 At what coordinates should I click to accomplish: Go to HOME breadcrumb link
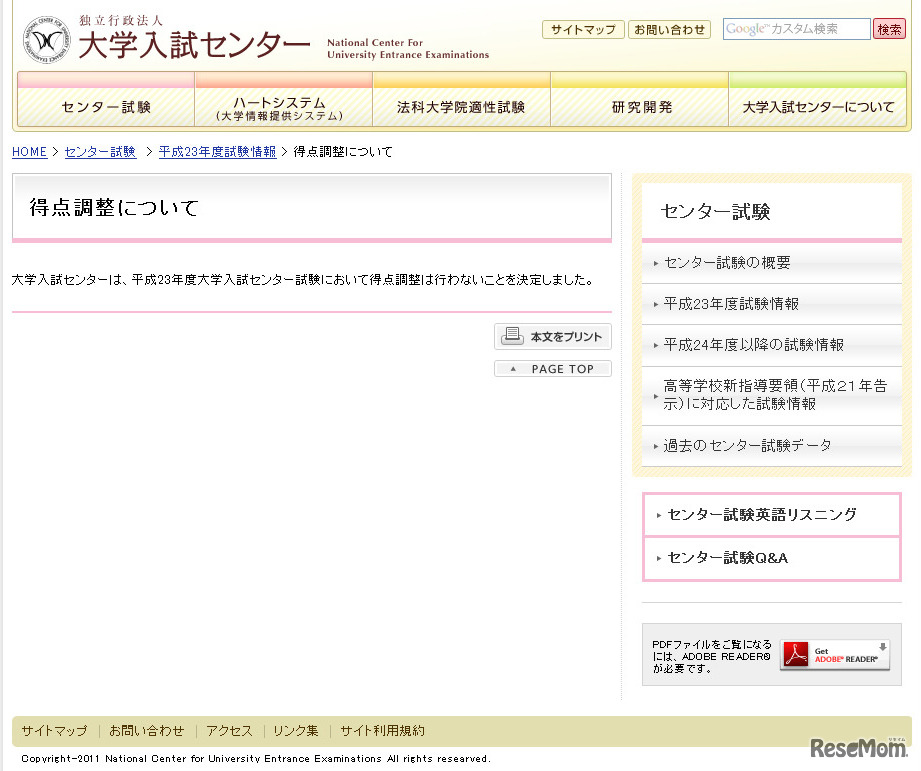29,152
